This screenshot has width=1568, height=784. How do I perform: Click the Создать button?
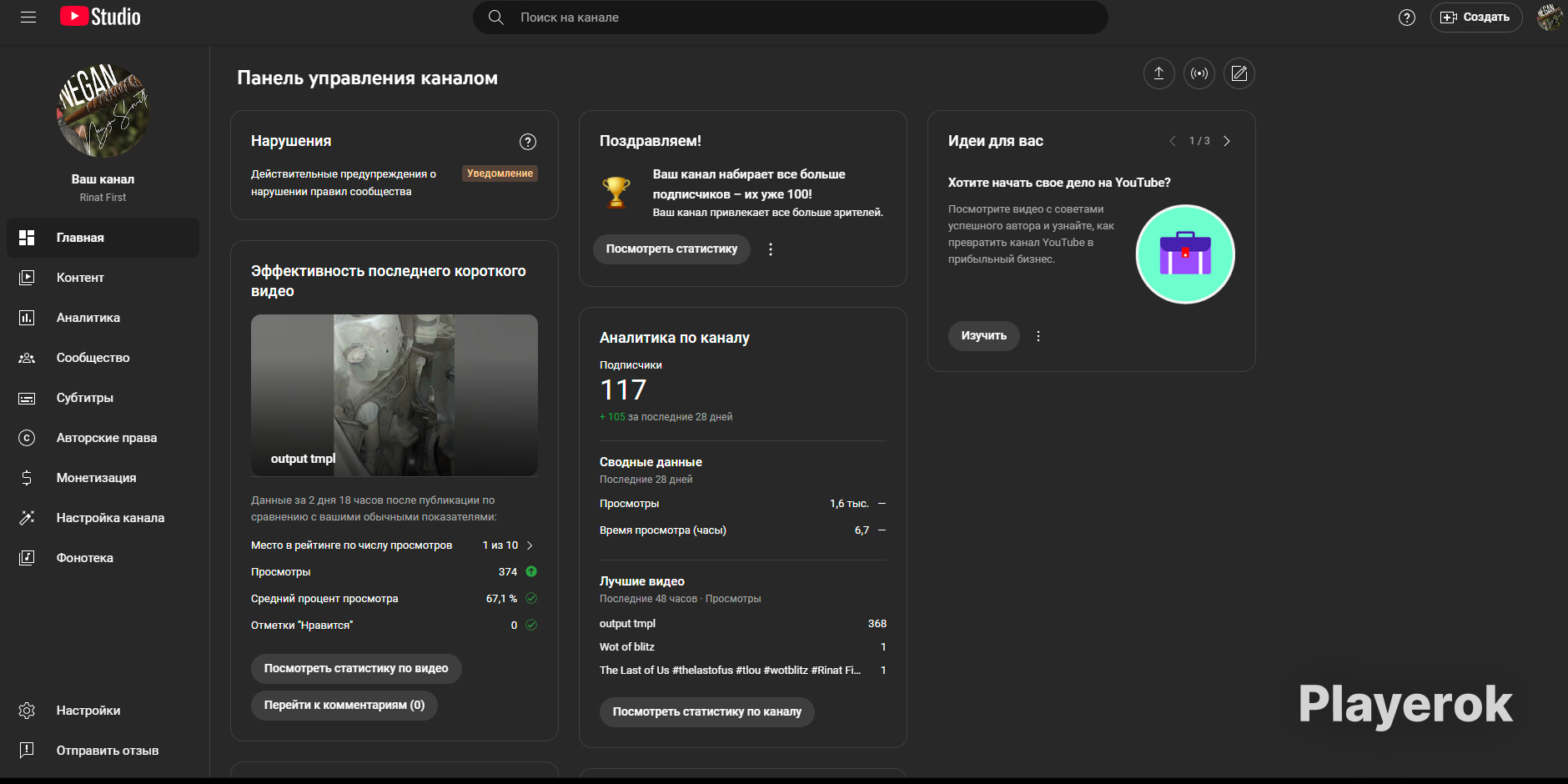point(1476,18)
